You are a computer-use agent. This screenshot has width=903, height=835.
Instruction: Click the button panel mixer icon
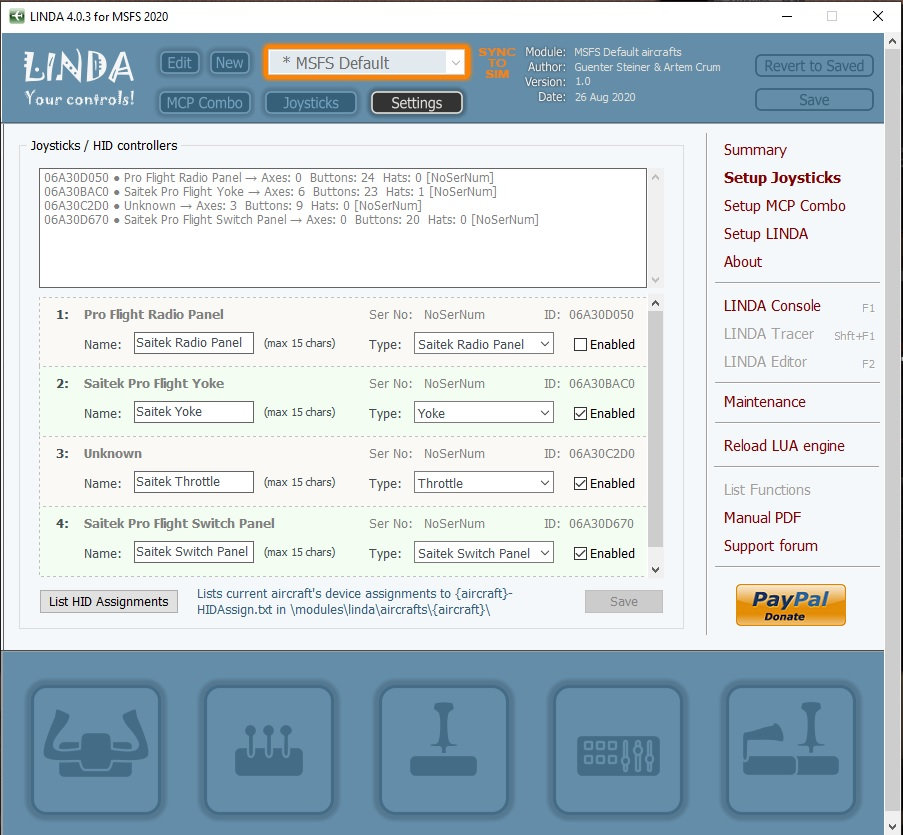[x=618, y=749]
